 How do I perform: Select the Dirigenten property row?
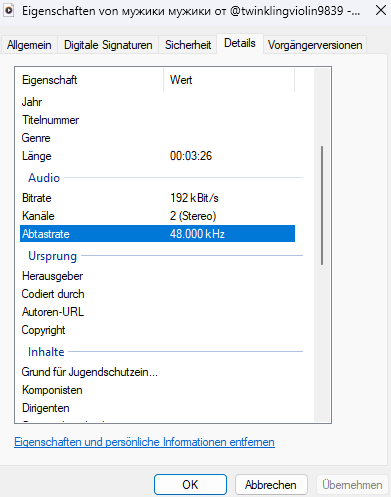(157, 408)
